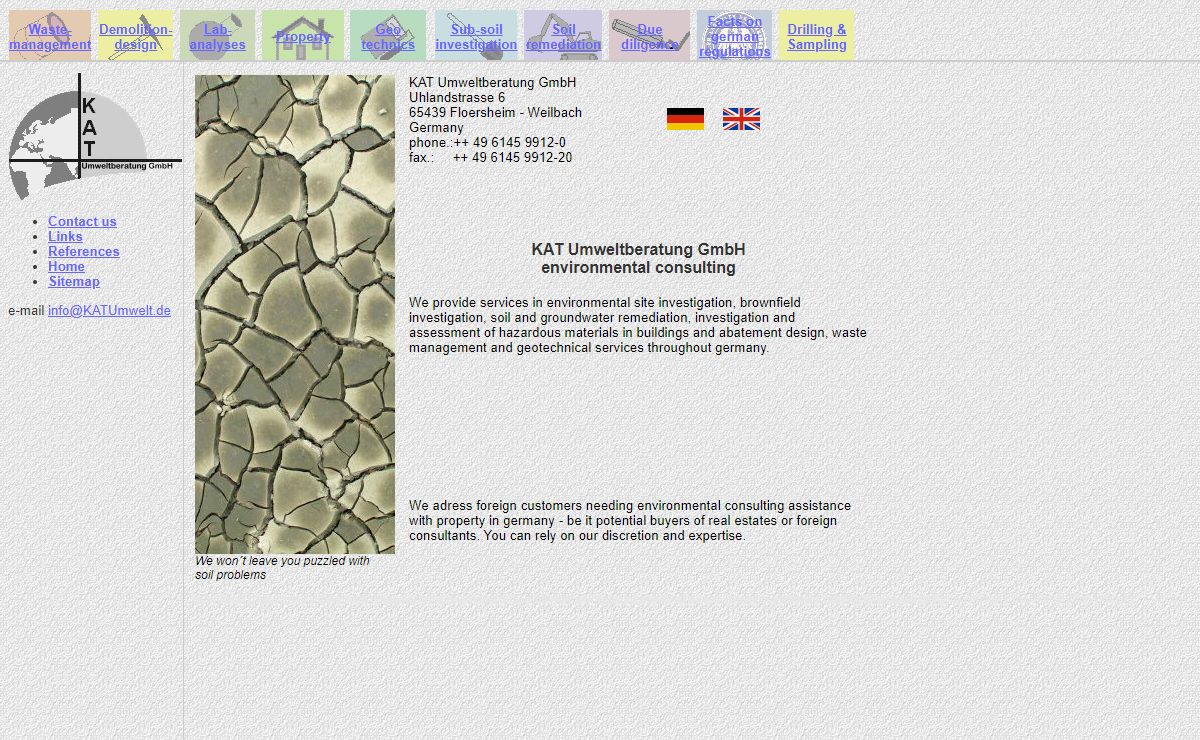The image size is (1200, 740).
Task: Click the KAT Umweltberatung globe logo
Action: (95, 136)
